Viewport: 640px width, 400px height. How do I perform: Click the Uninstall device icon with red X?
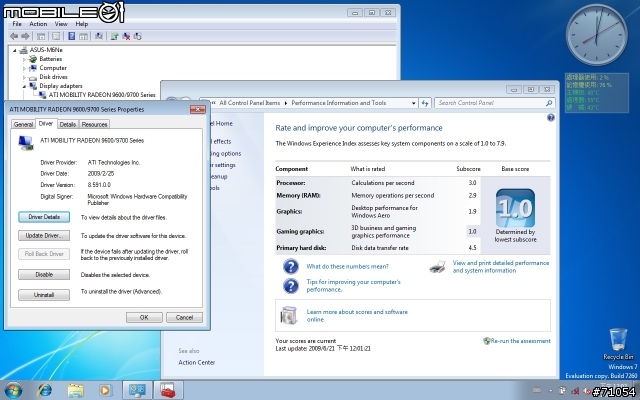[x=126, y=36]
